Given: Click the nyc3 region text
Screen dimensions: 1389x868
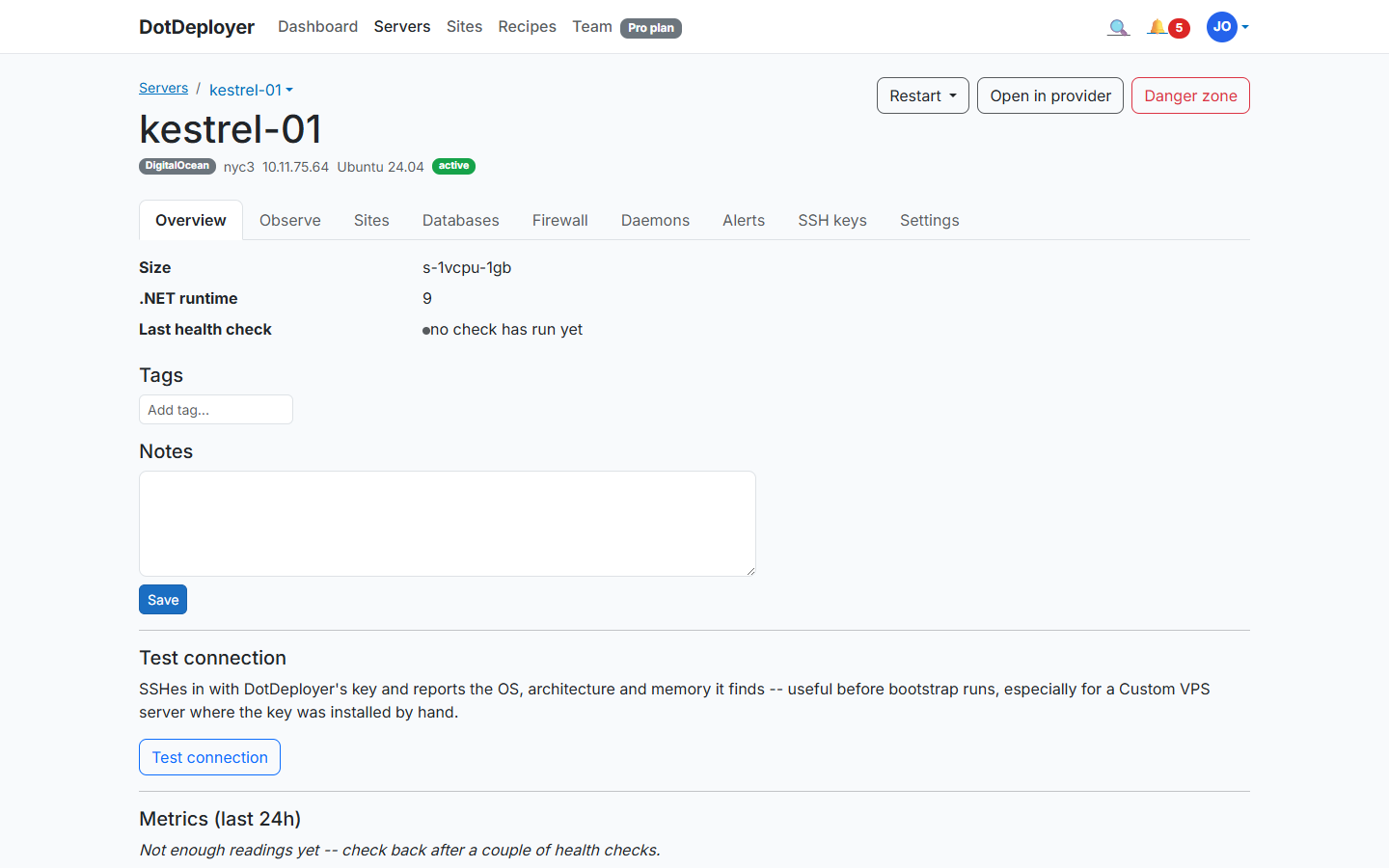Looking at the screenshot, I should 239,167.
